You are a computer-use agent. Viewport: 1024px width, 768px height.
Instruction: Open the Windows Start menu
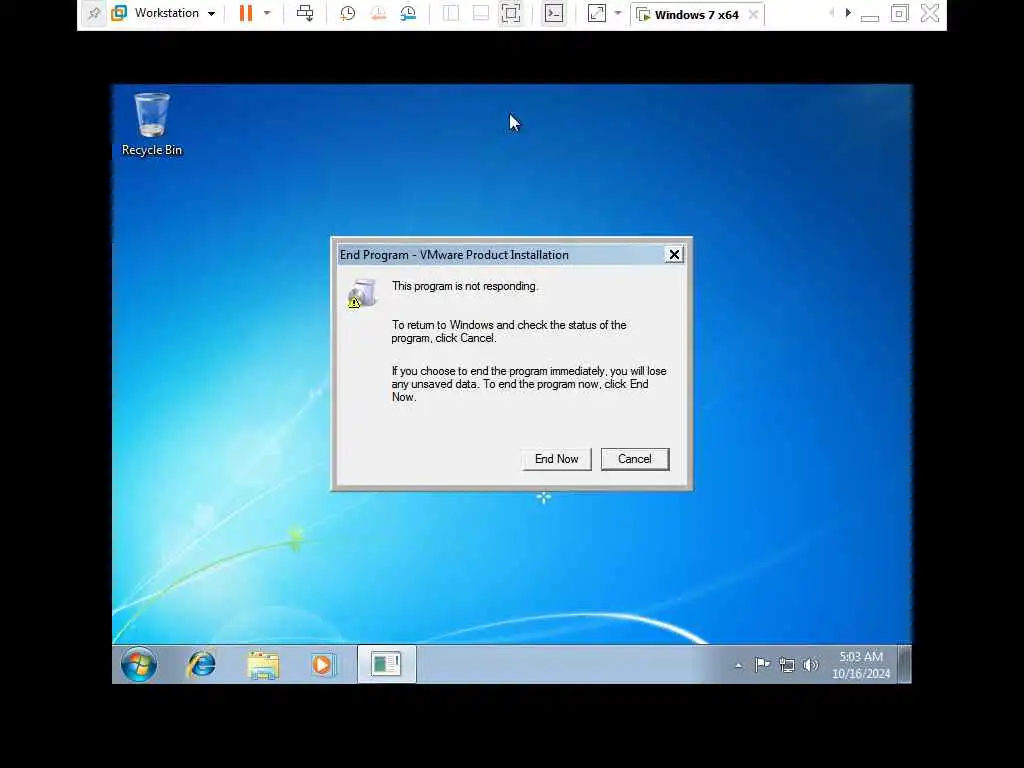pyautogui.click(x=139, y=664)
